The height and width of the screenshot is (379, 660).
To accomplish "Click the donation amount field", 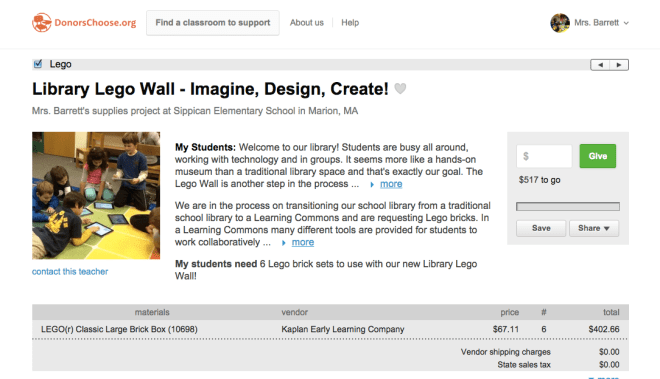I will (x=544, y=156).
